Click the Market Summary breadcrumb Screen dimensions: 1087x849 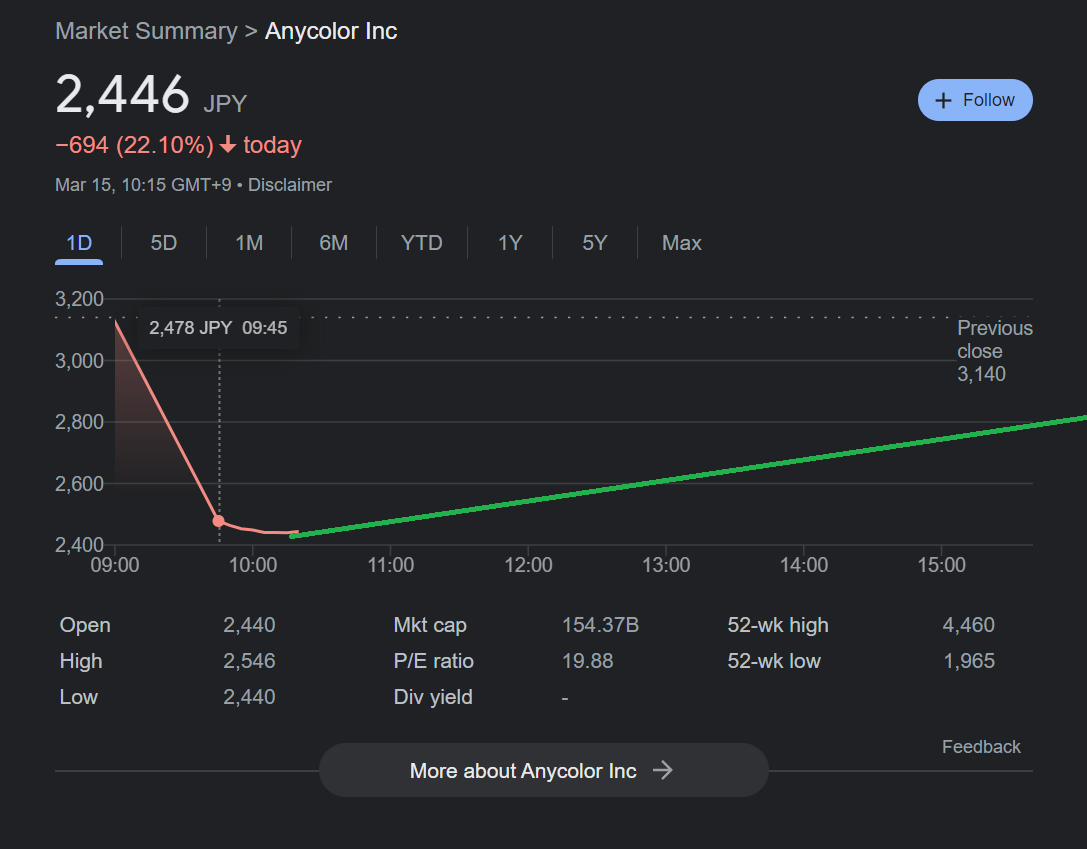point(146,31)
